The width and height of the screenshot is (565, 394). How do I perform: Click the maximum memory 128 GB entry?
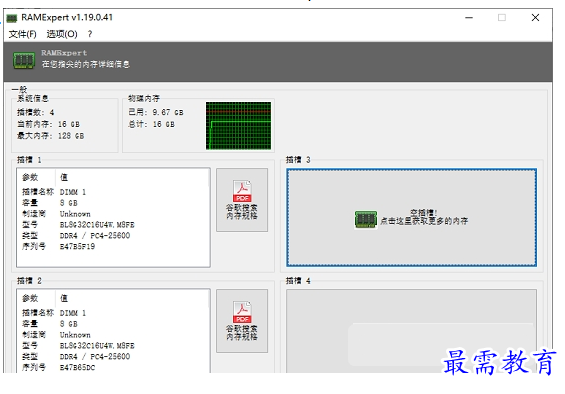[50, 136]
